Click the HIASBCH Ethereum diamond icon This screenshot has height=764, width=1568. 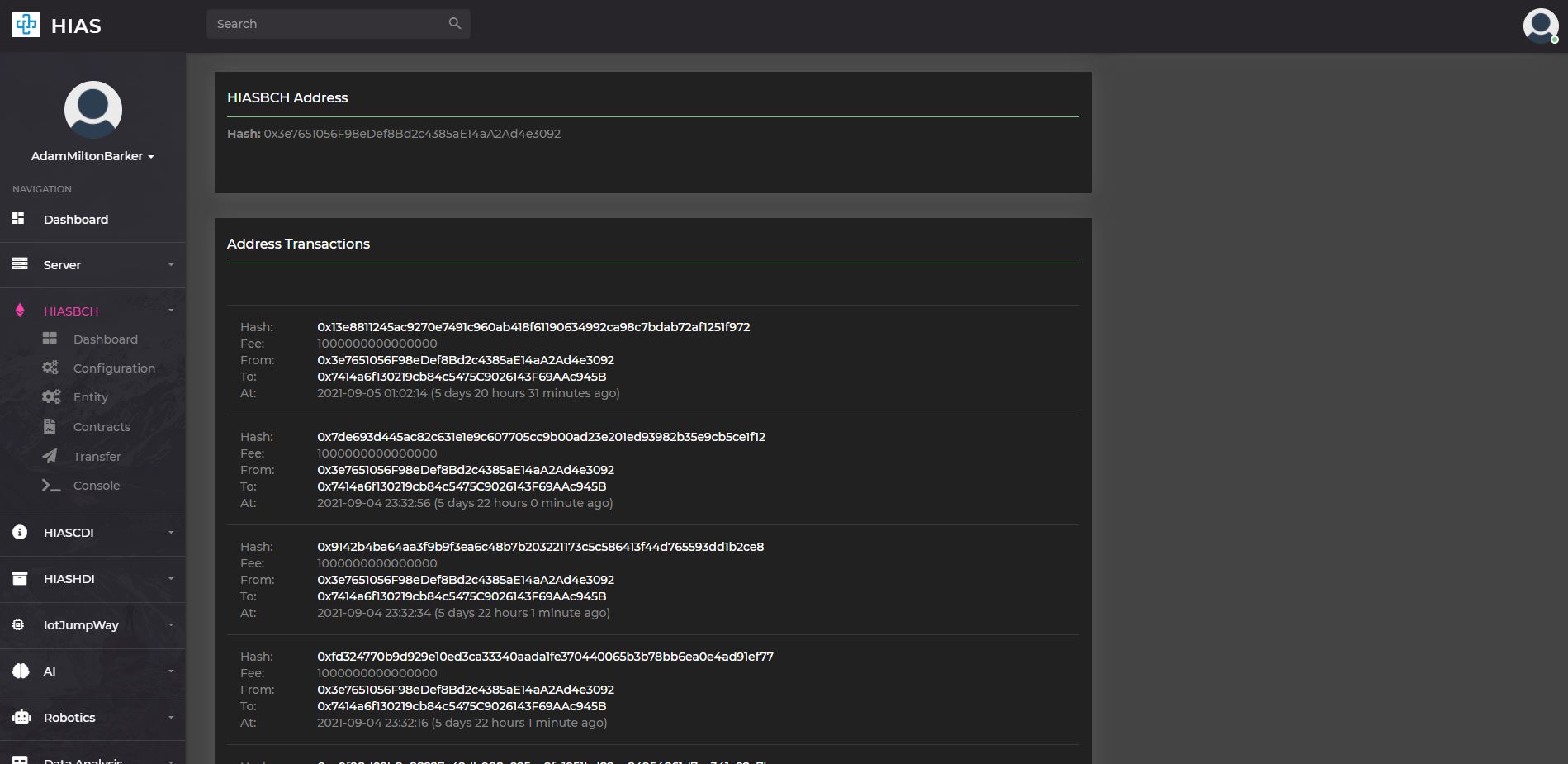click(20, 311)
